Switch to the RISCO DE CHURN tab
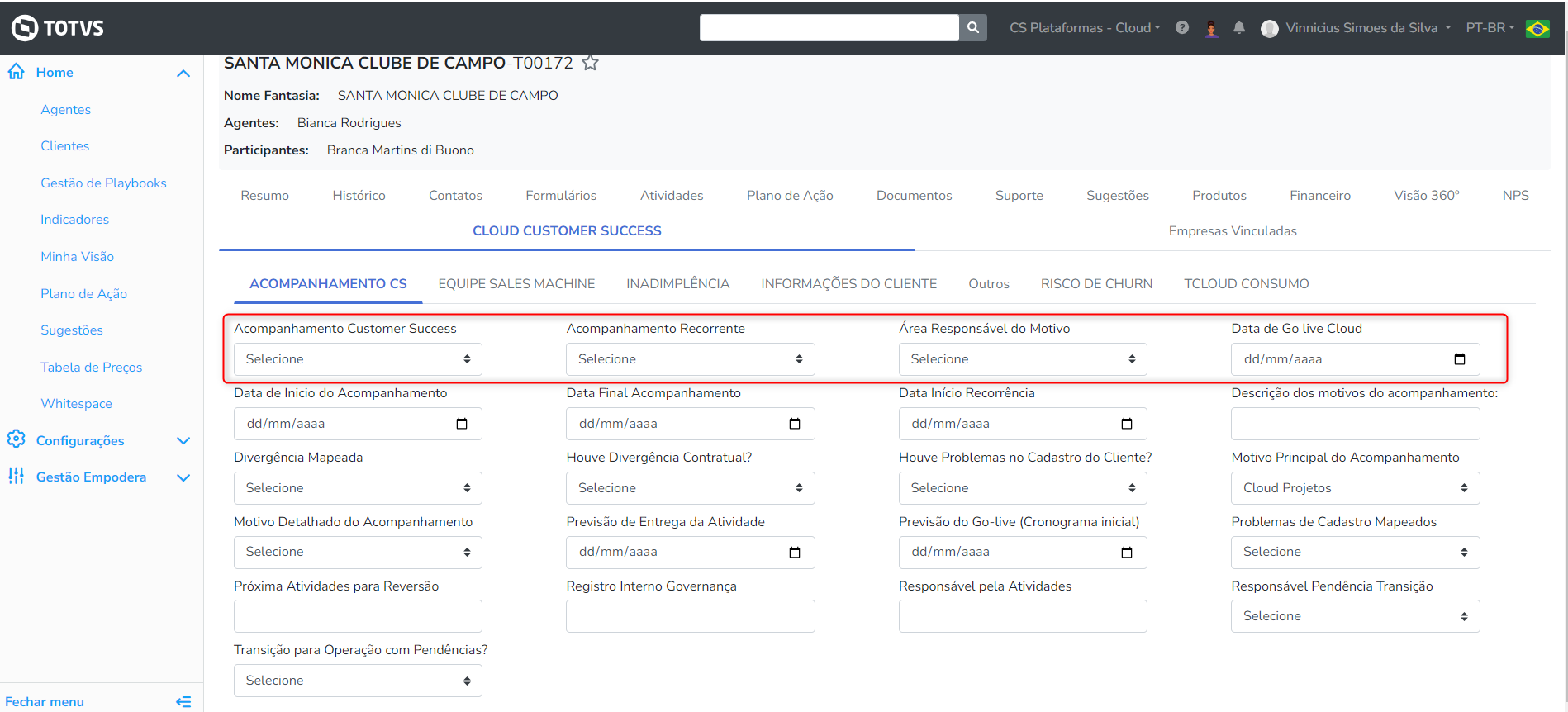1568x712 pixels. [1096, 283]
